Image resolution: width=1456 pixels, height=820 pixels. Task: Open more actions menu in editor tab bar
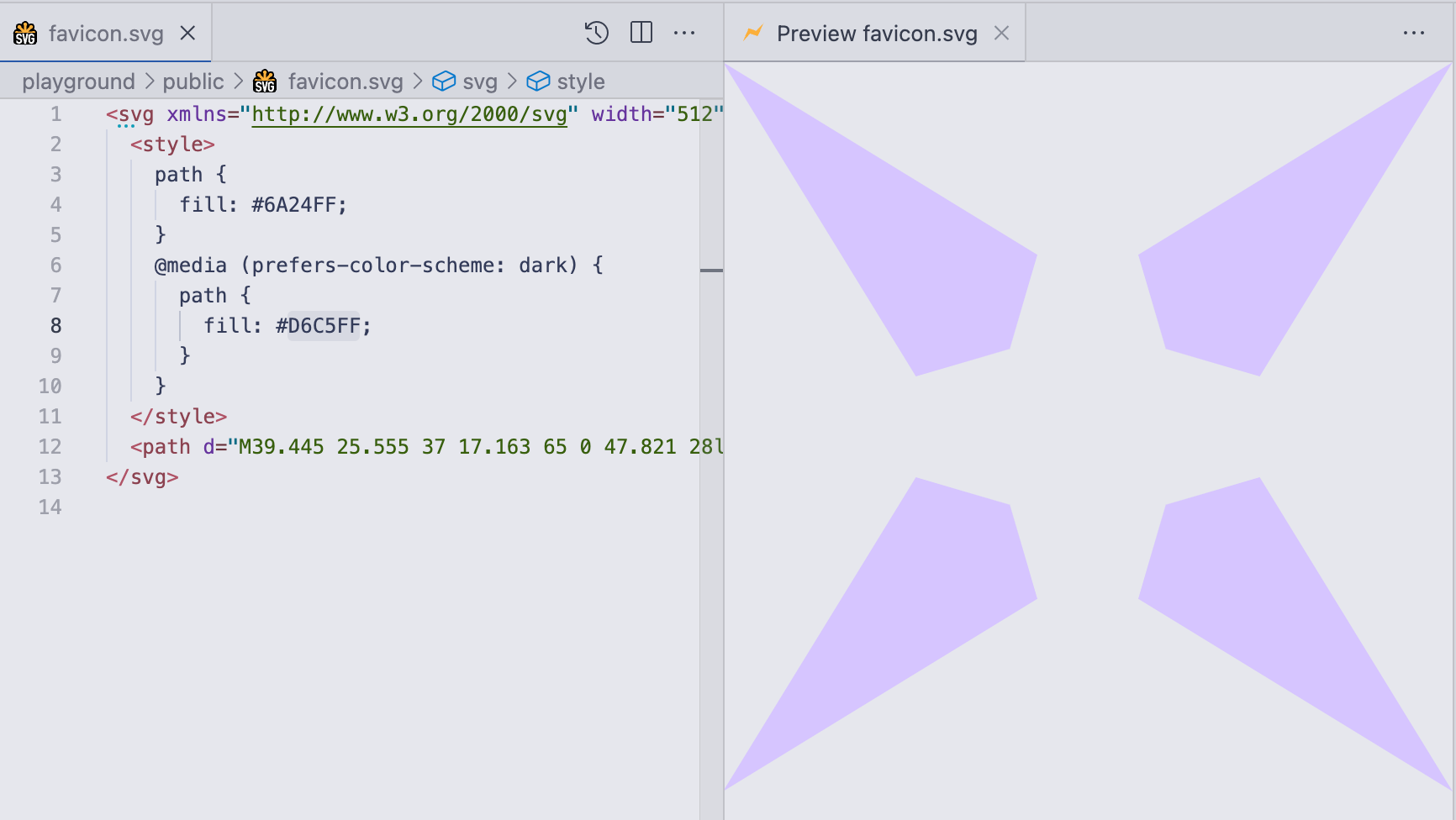[x=684, y=33]
